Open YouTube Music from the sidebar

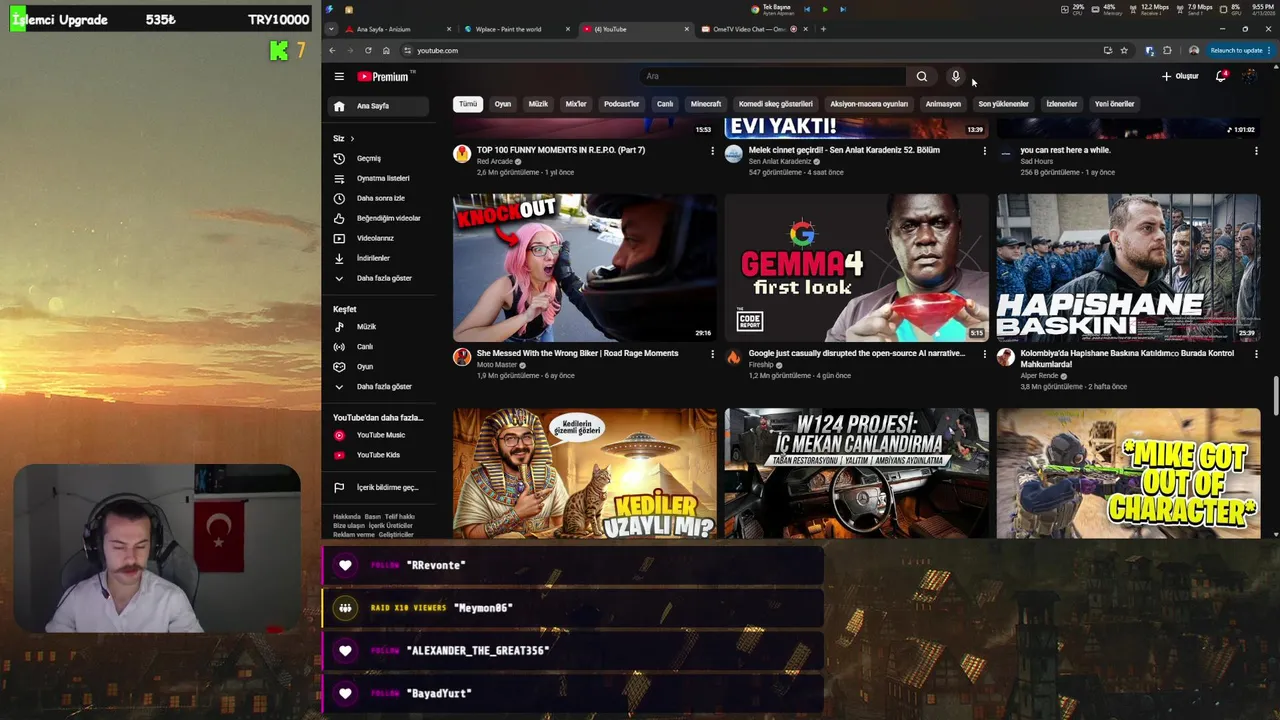[380, 435]
